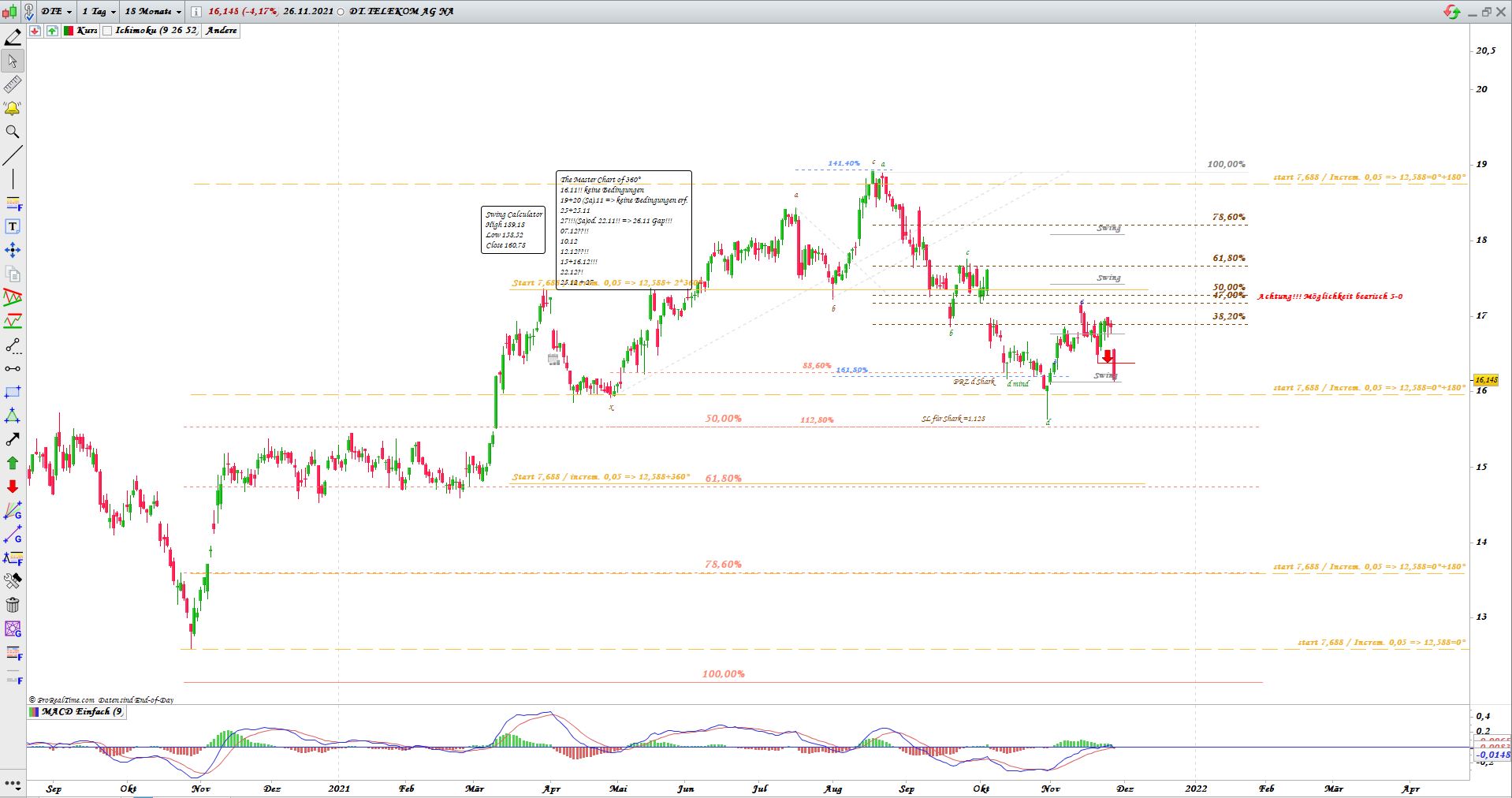
Task: Select the magnifier zoom tool
Action: click(x=13, y=132)
